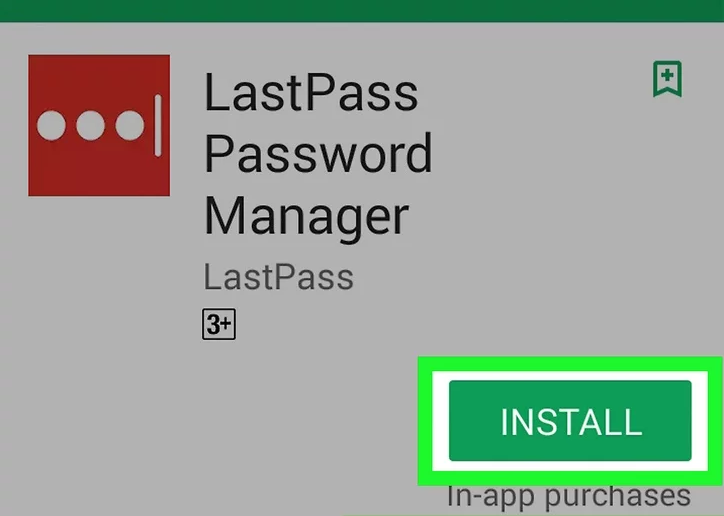This screenshot has height=516, width=724.
Task: Click the word Manager in the title
Action: point(307,217)
